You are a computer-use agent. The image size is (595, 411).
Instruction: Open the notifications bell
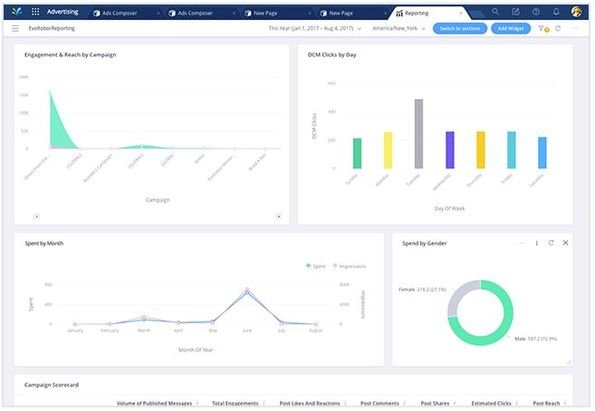pyautogui.click(x=556, y=12)
